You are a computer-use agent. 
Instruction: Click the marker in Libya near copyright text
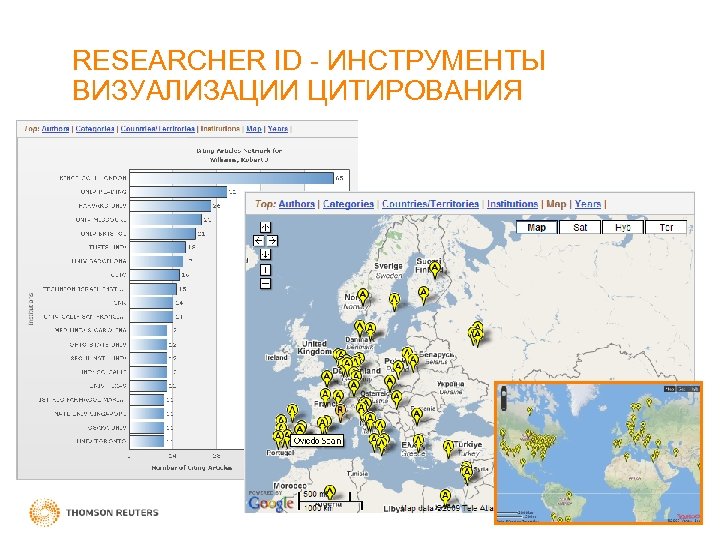(x=445, y=498)
